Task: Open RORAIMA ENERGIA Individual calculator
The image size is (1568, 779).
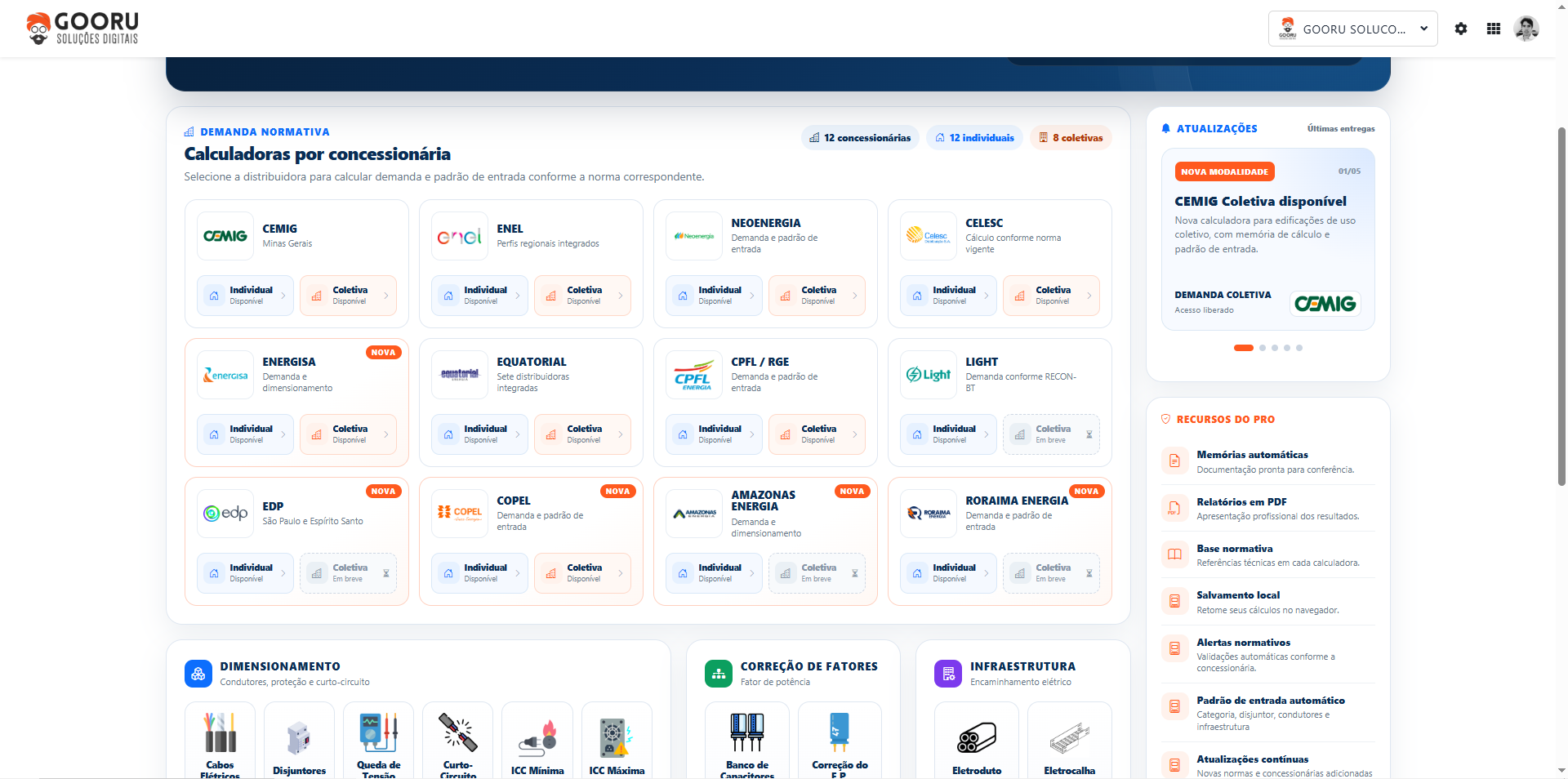Action: point(948,573)
